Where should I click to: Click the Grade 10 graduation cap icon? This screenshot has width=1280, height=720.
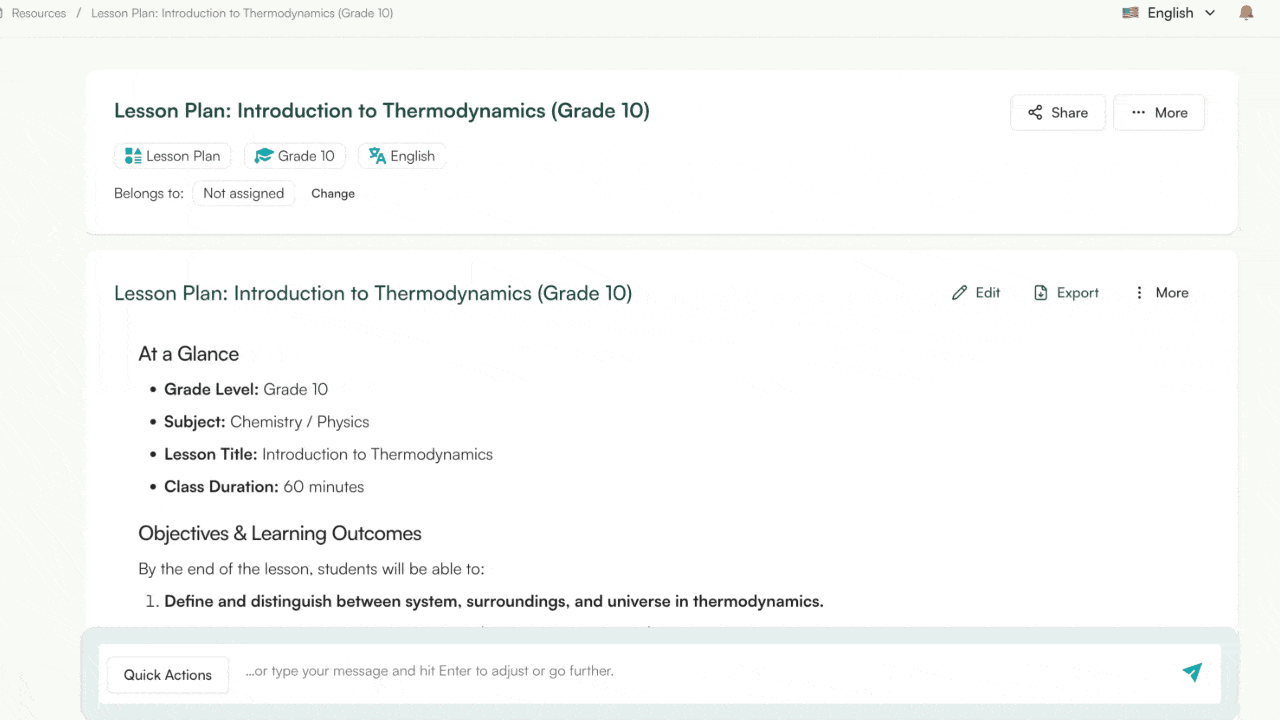point(264,156)
